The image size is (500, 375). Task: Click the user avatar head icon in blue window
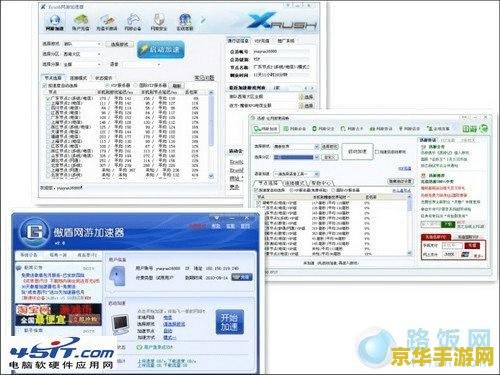117,276
